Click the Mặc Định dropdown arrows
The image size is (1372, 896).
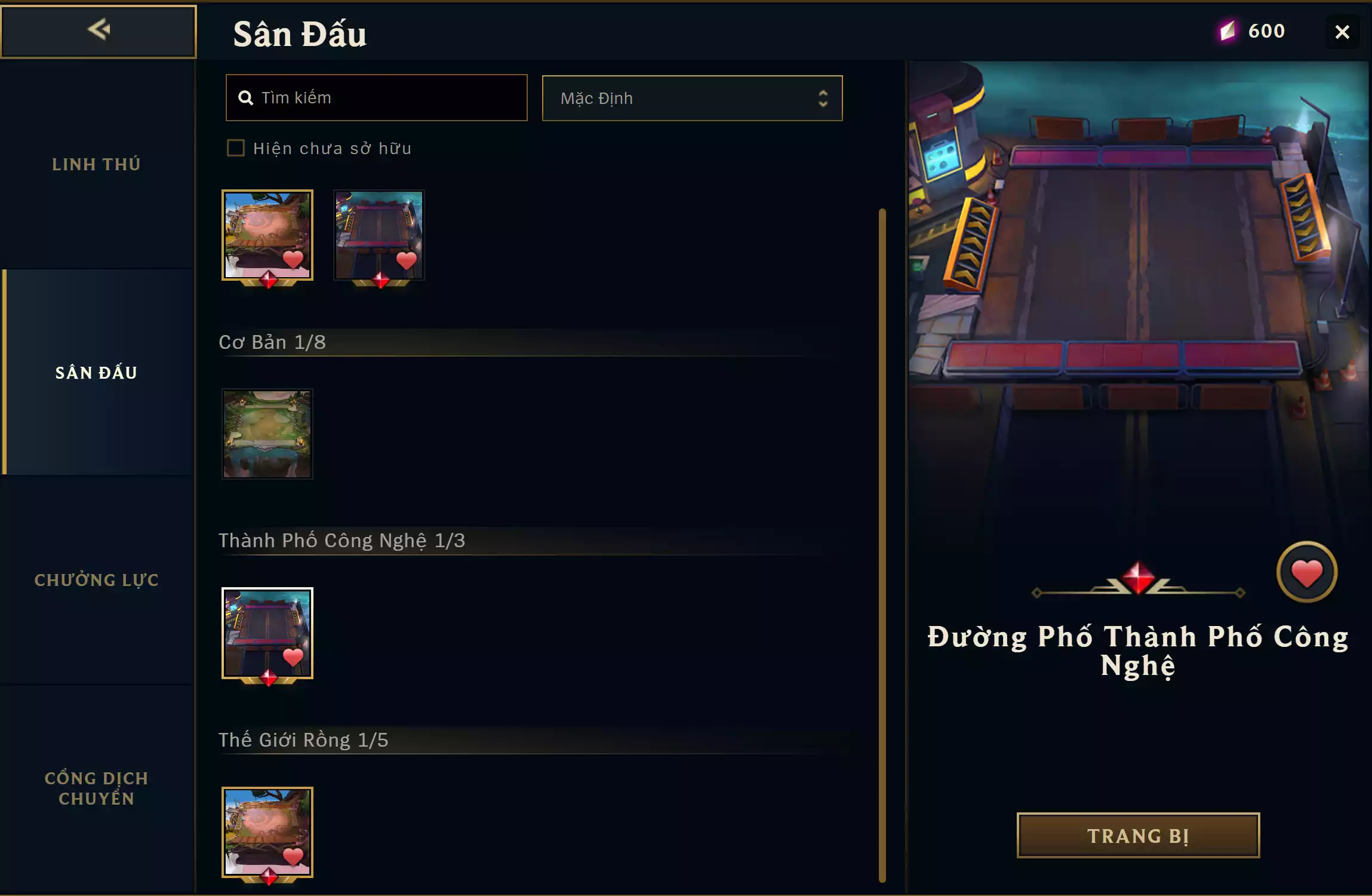(x=823, y=98)
